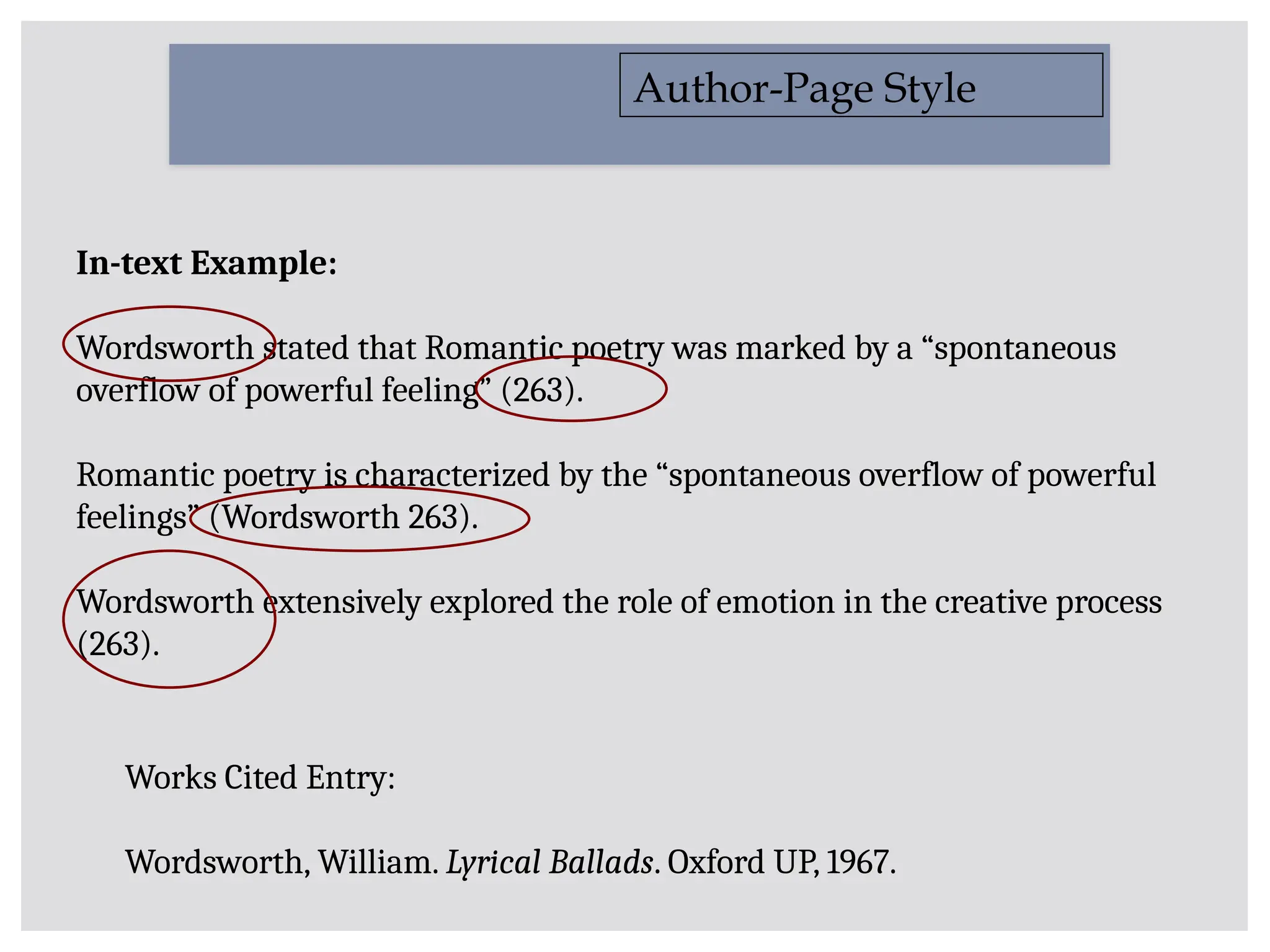The height and width of the screenshot is (952, 1270).
Task: Click 'Wordsworth, William.' in Works Cited entry
Action: [282, 862]
